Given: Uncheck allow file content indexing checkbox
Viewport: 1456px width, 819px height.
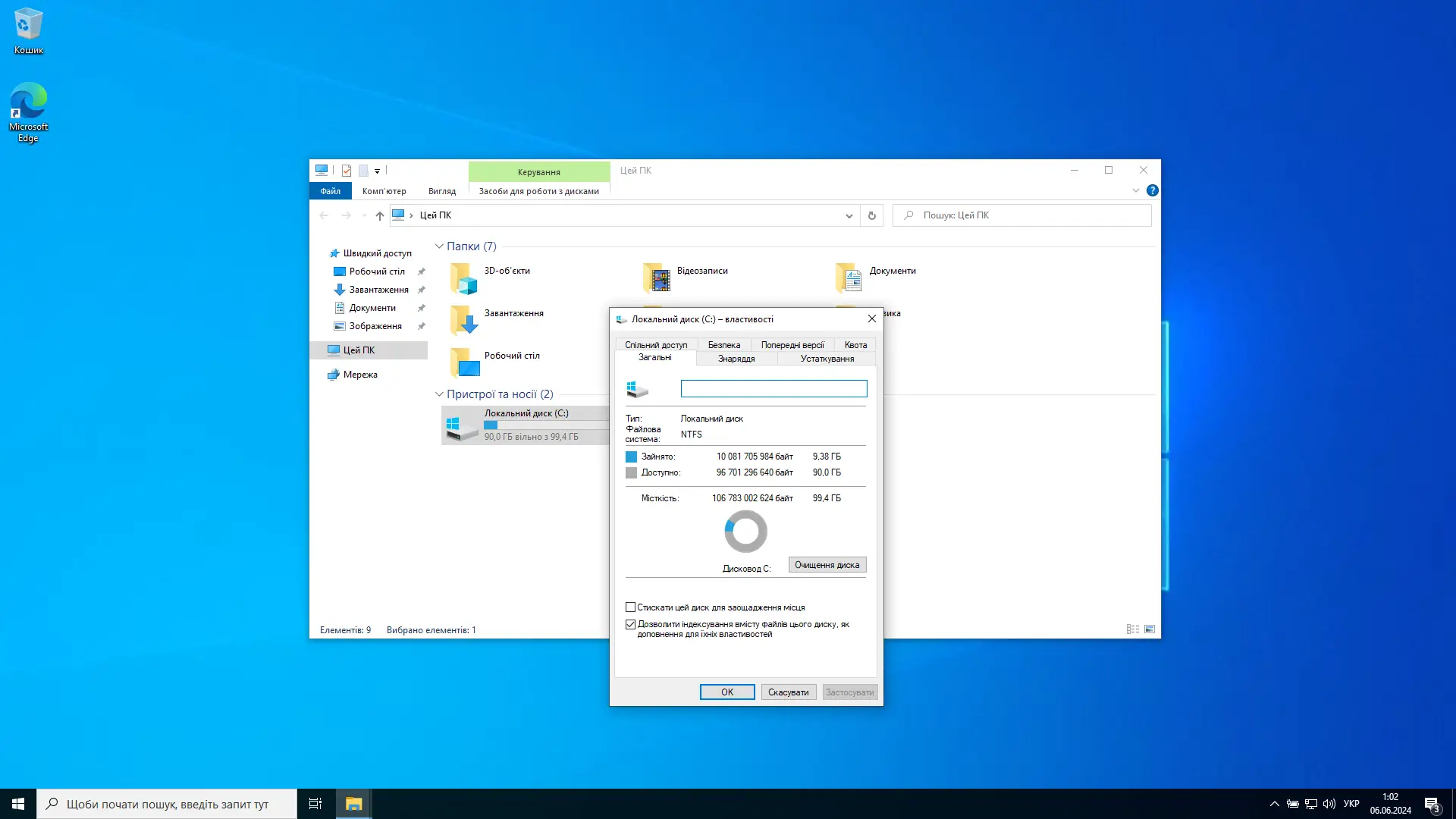Looking at the screenshot, I should coord(630,624).
